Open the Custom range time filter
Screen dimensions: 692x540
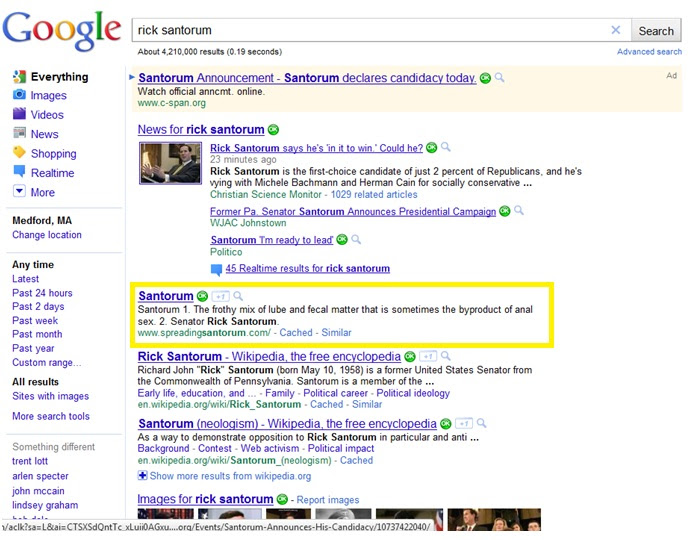pos(47,362)
